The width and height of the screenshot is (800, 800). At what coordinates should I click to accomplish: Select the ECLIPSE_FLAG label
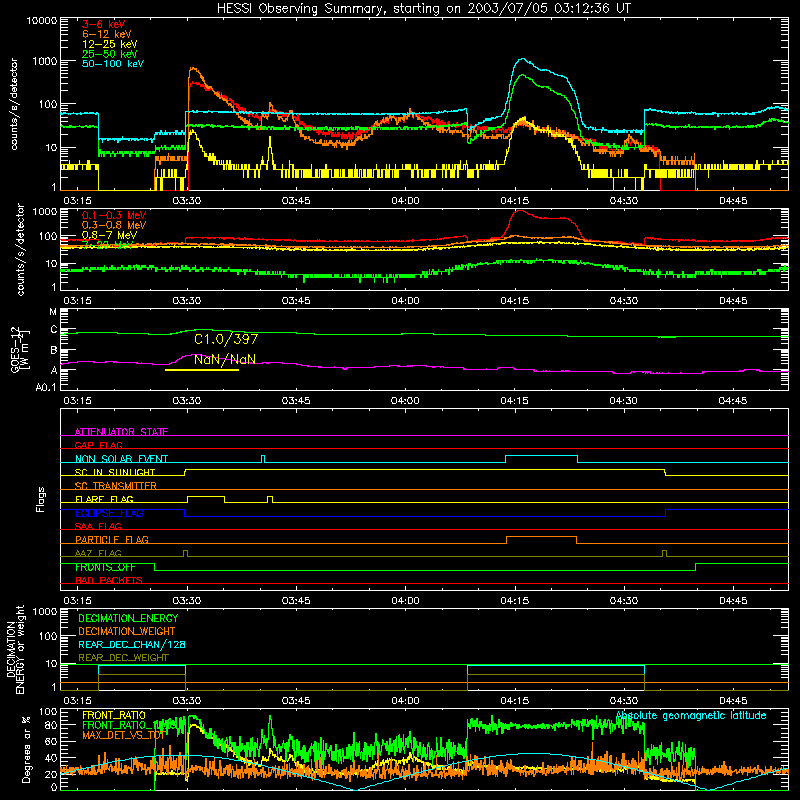coord(109,513)
